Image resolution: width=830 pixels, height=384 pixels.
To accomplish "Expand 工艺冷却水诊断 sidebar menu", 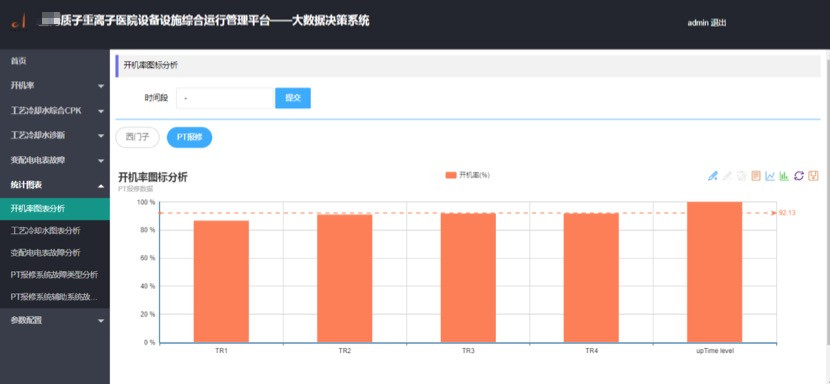I will [x=55, y=136].
